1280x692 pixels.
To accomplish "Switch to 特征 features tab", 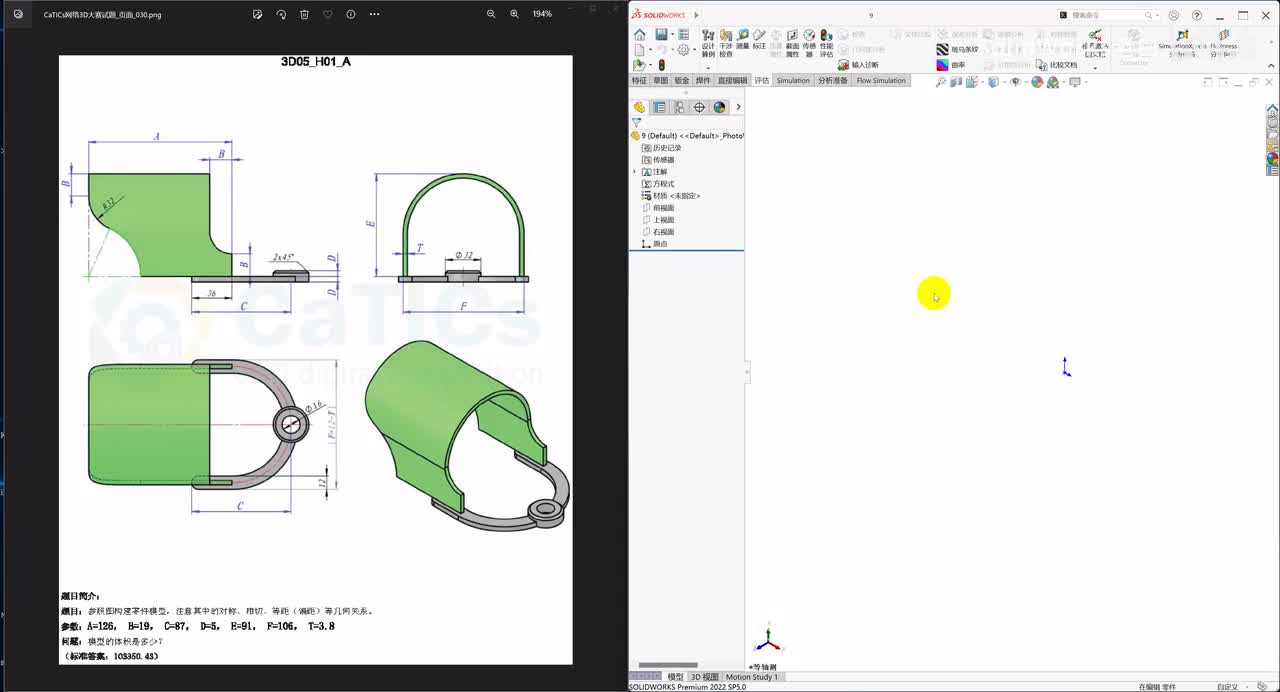I will tap(639, 81).
